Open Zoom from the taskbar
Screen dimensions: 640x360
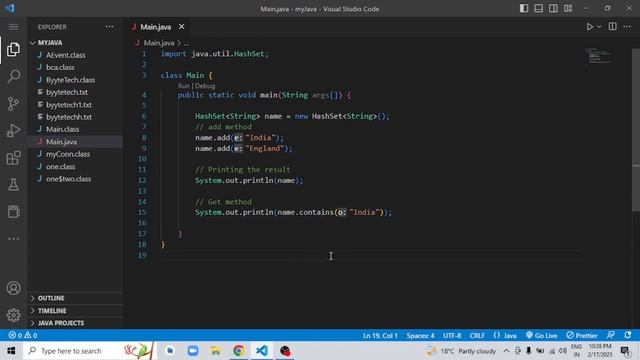pos(193,351)
